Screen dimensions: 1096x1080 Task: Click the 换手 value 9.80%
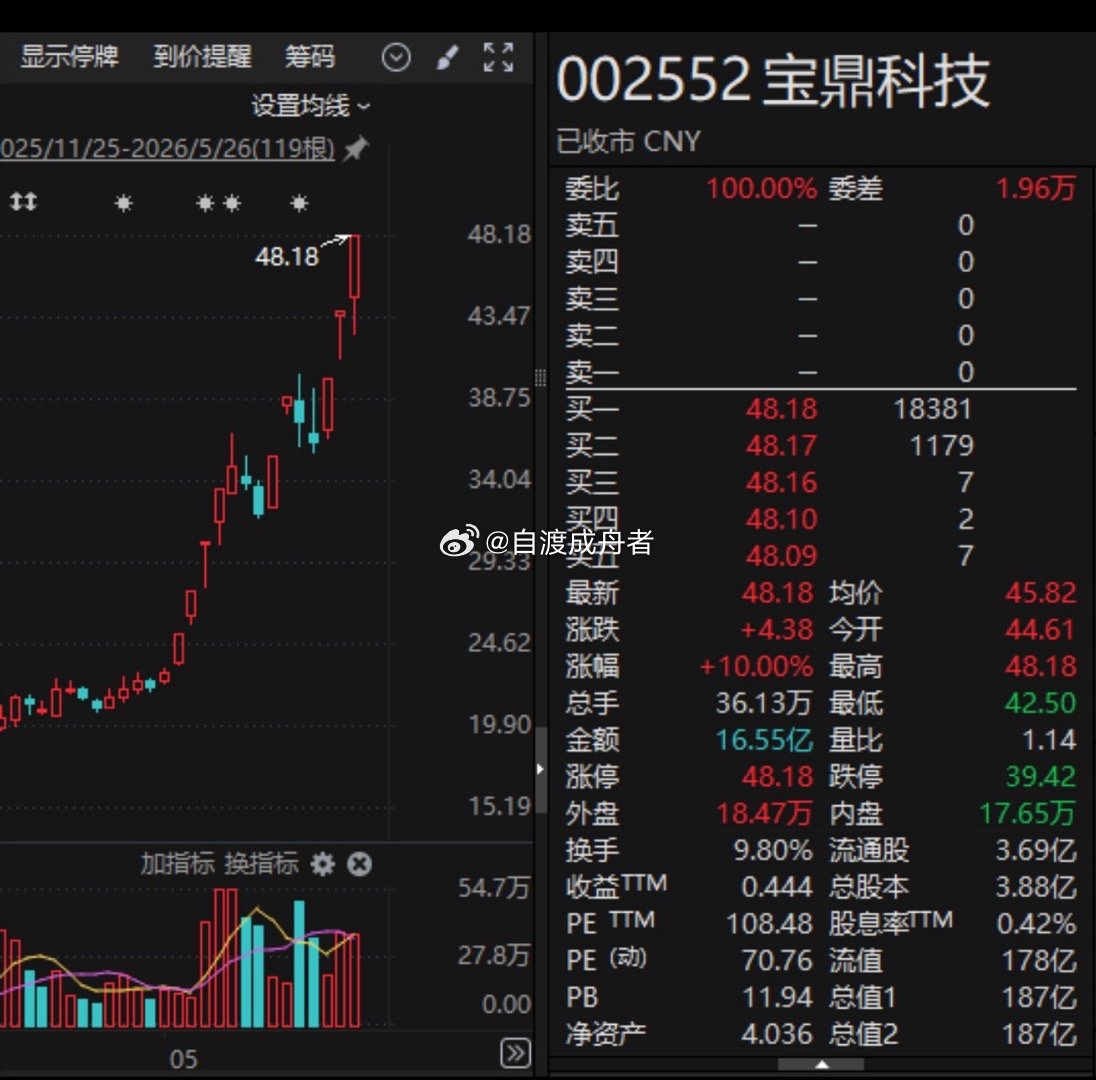[x=773, y=850]
